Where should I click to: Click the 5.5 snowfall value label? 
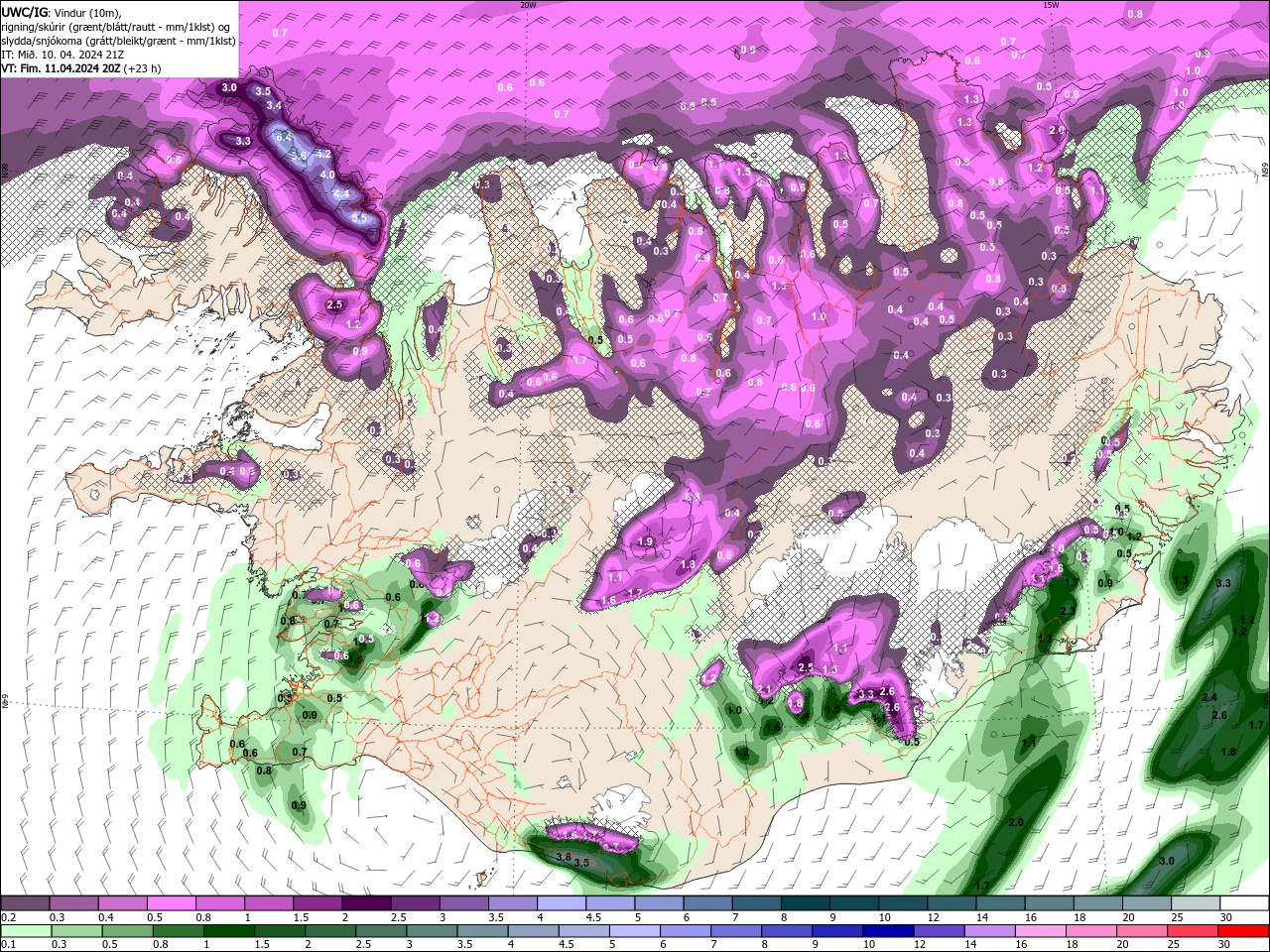point(360,218)
